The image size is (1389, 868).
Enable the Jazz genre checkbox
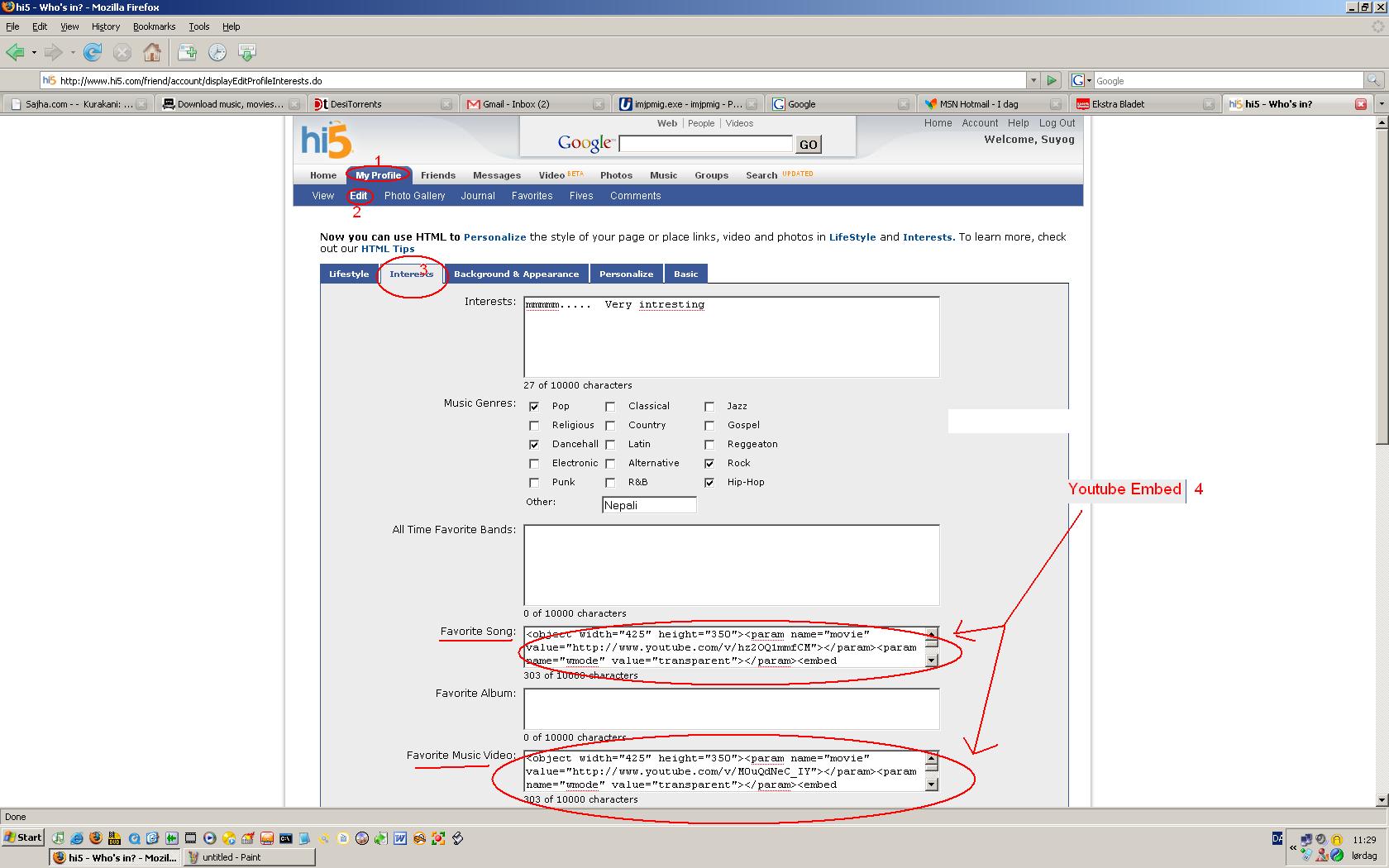[709, 407]
